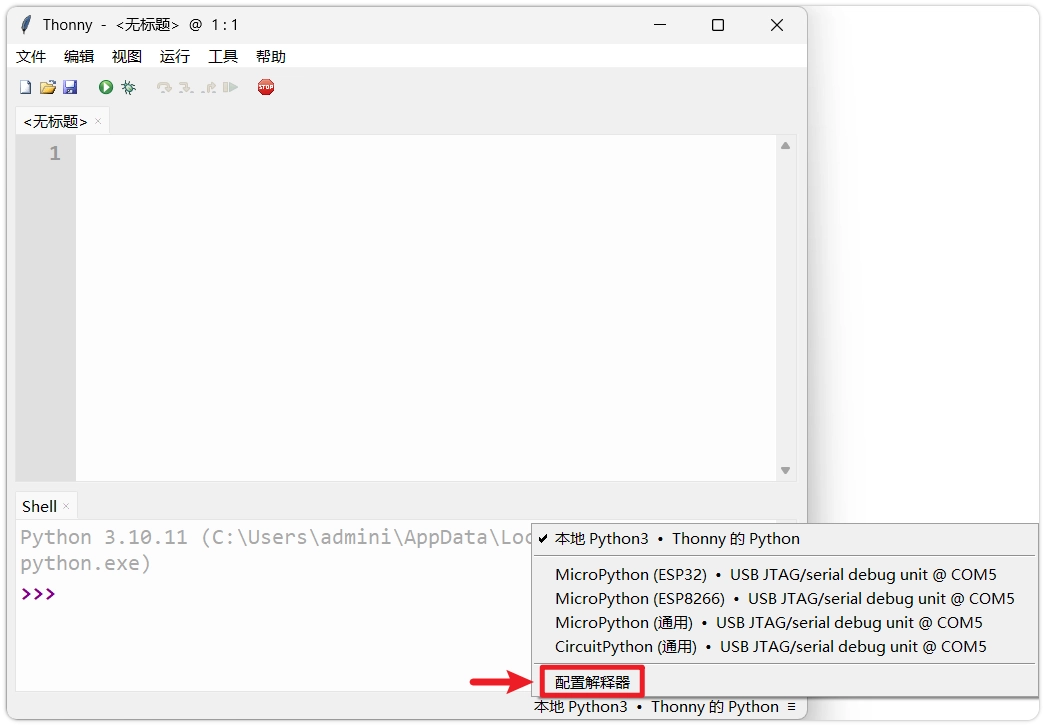The height and width of the screenshot is (726, 1045).
Task: Open a file with the folder icon
Action: click(47, 88)
